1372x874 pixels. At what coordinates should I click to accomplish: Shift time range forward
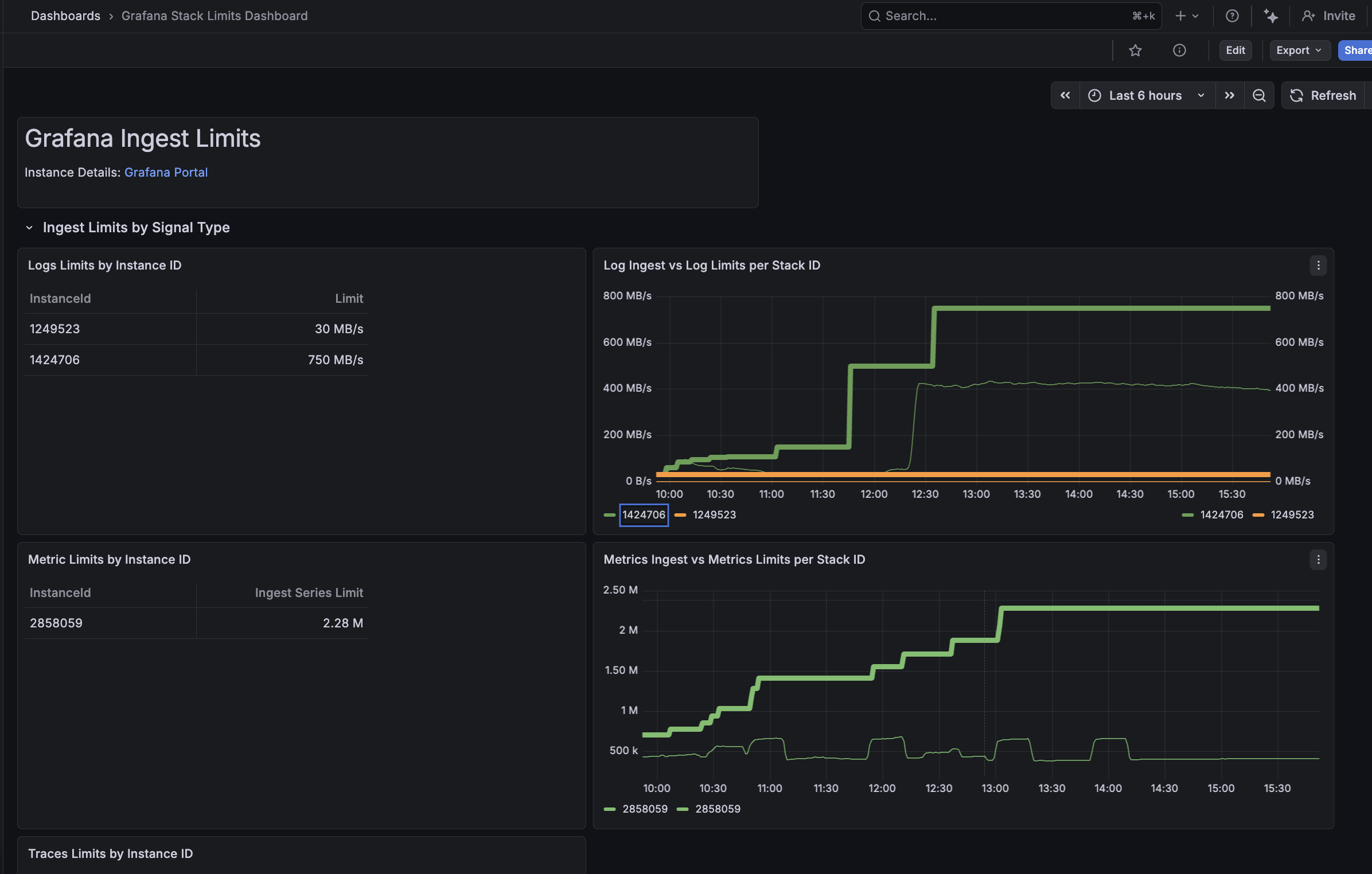tap(1229, 95)
